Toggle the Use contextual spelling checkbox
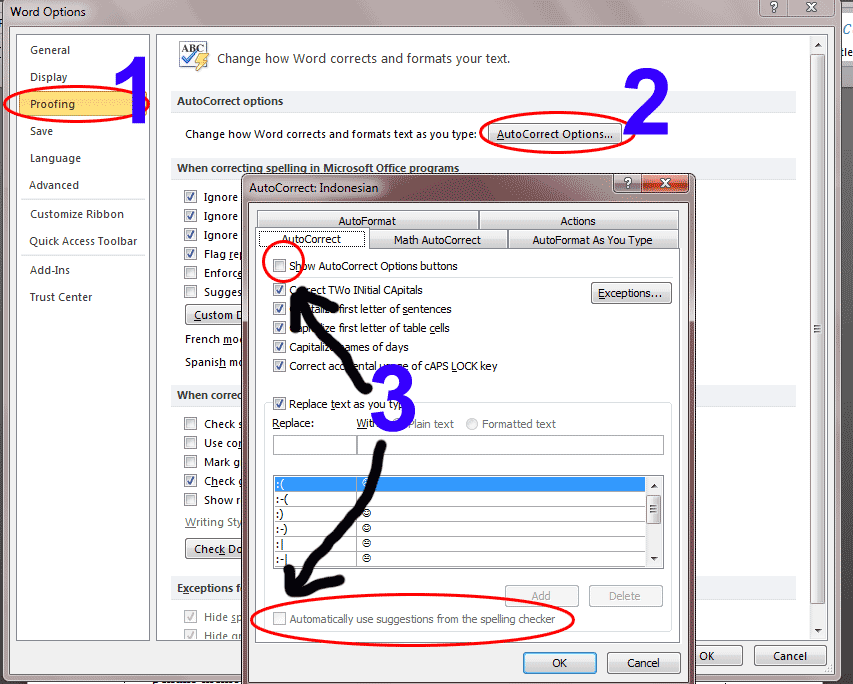This screenshot has height=684, width=853. click(190, 442)
